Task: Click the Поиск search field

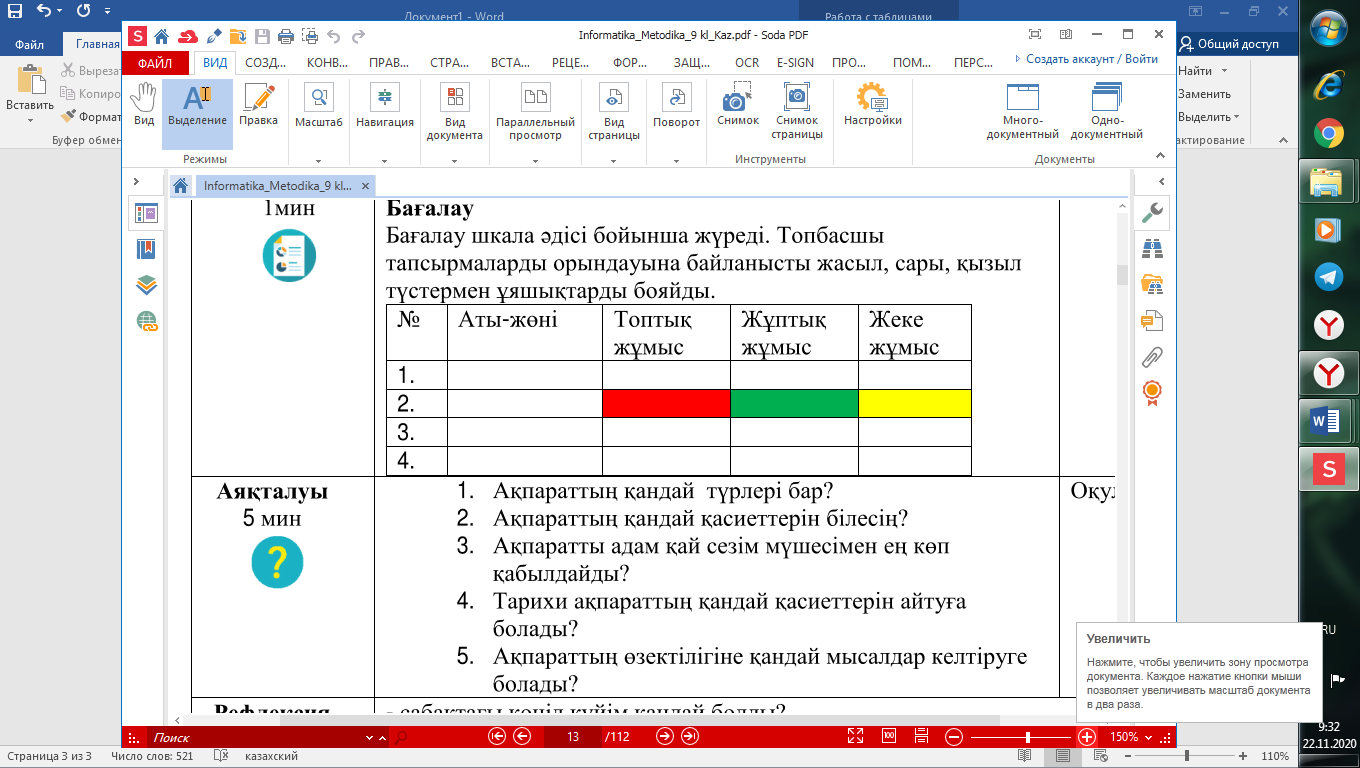Action: [x=255, y=737]
